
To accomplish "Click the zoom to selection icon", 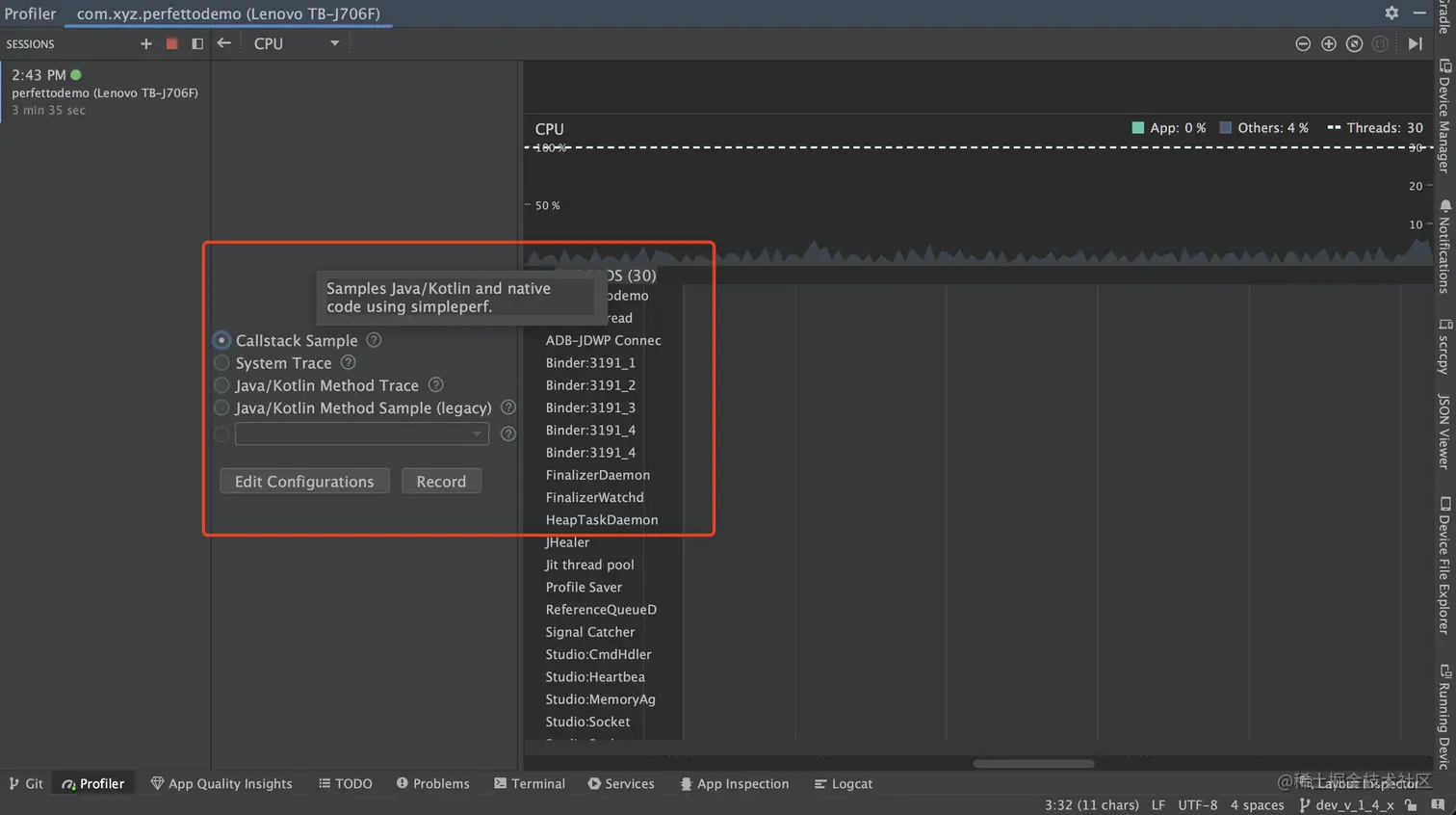I will click(x=1380, y=43).
